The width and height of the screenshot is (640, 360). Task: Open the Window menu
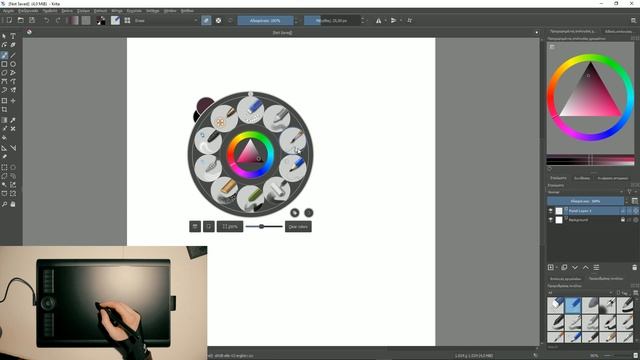tap(170, 11)
